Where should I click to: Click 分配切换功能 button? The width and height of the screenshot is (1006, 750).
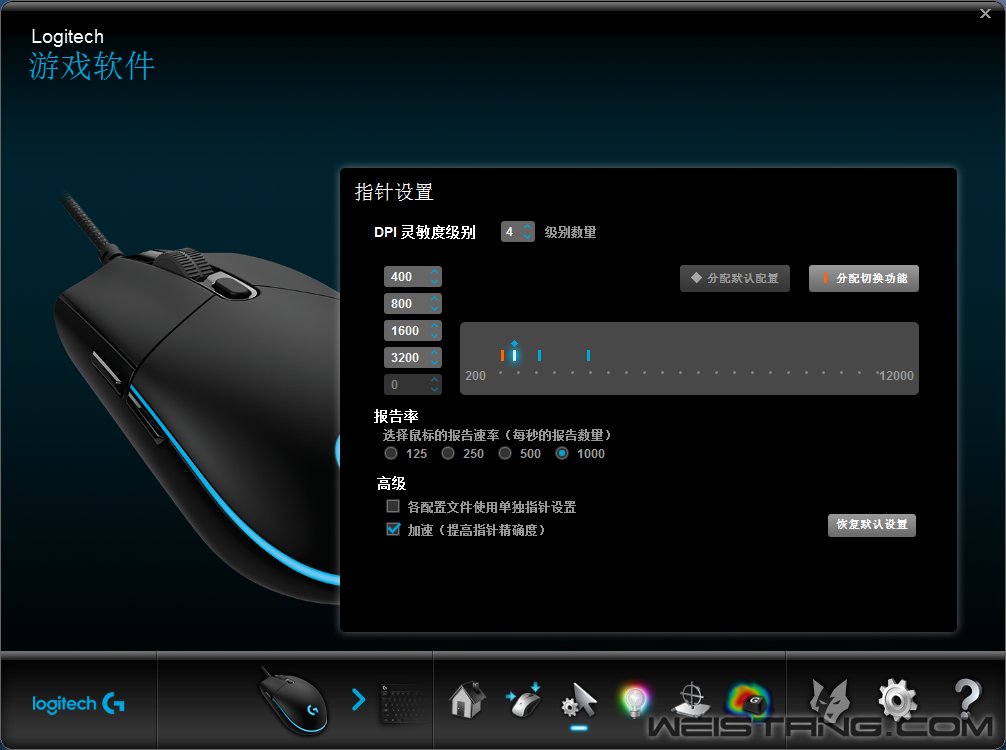point(864,278)
